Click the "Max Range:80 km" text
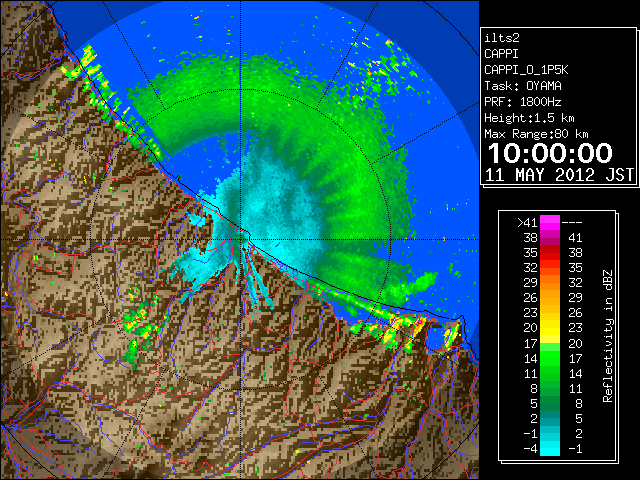This screenshot has width=640, height=480. click(x=536, y=134)
